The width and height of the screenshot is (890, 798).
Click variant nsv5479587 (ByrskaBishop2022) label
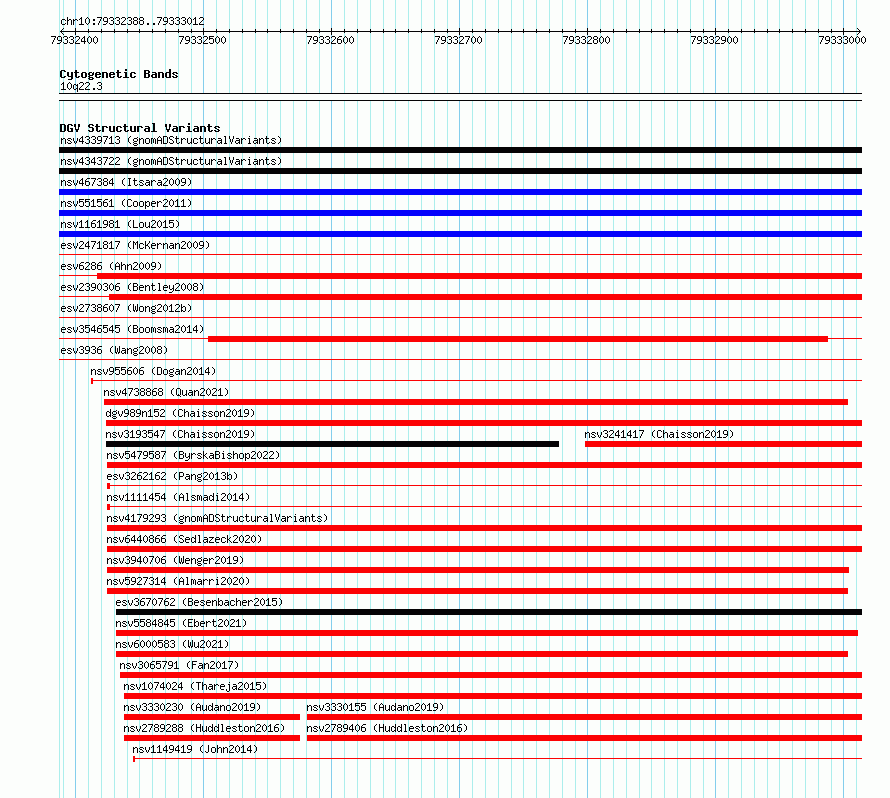(x=193, y=455)
